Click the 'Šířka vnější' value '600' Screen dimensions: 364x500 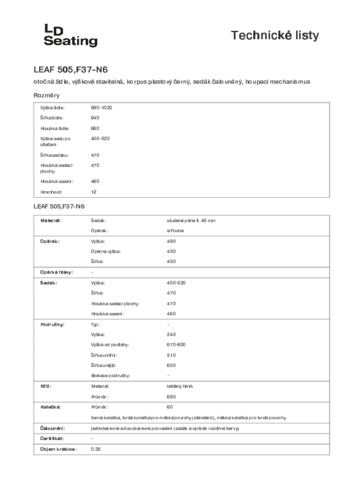(x=171, y=365)
